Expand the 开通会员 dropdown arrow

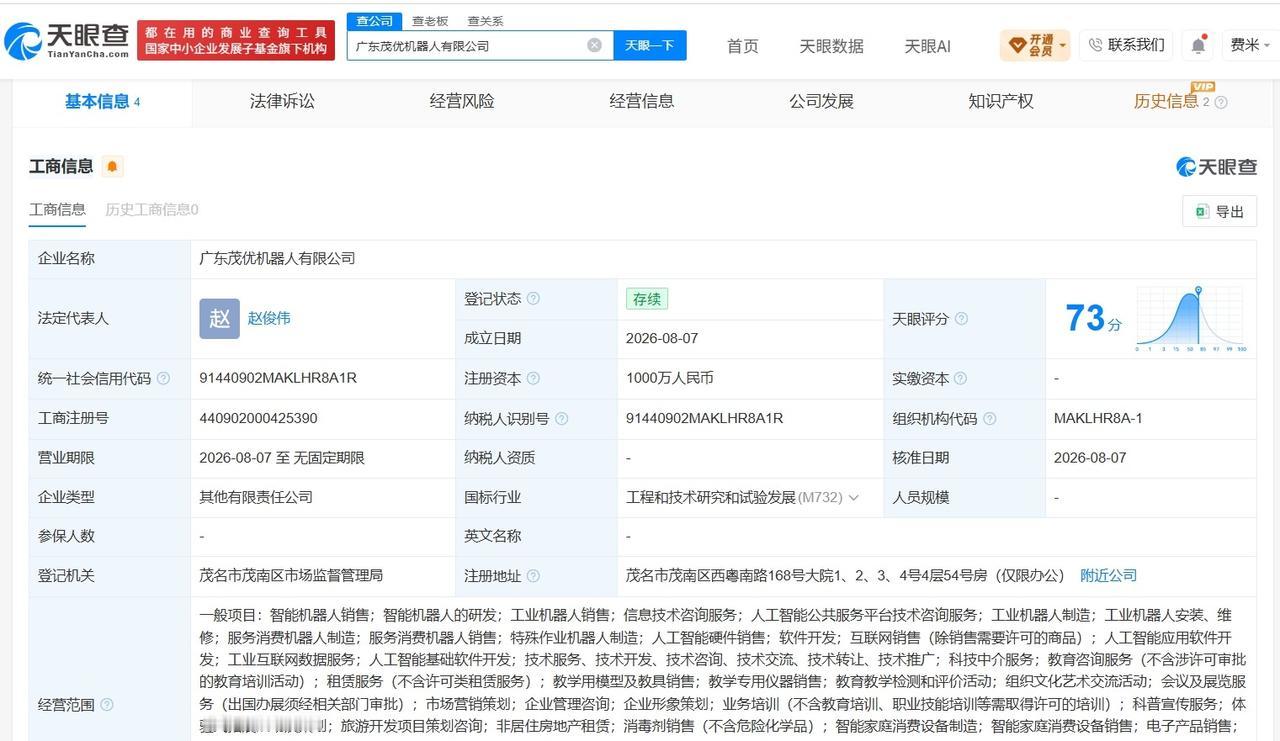(1062, 45)
